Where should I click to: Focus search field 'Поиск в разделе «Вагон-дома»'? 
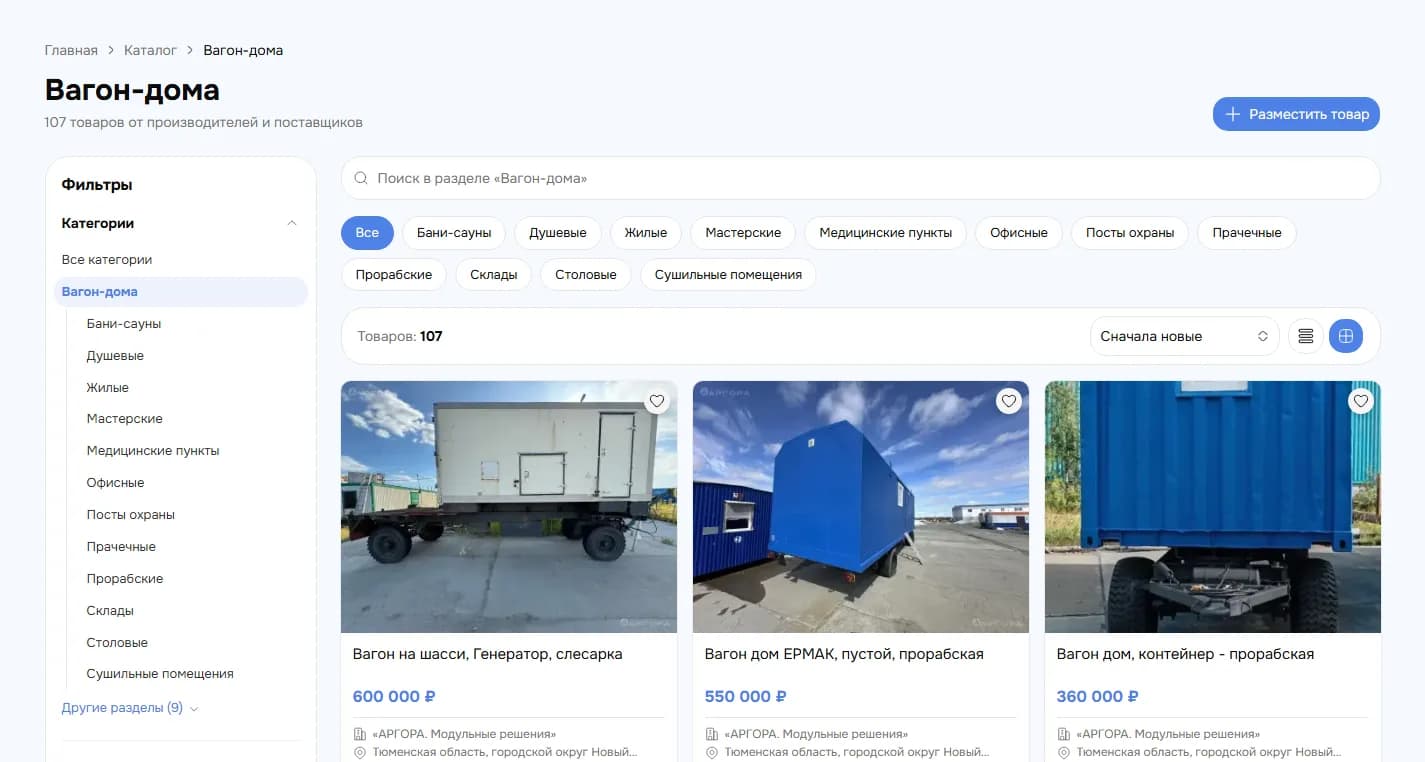click(861, 179)
